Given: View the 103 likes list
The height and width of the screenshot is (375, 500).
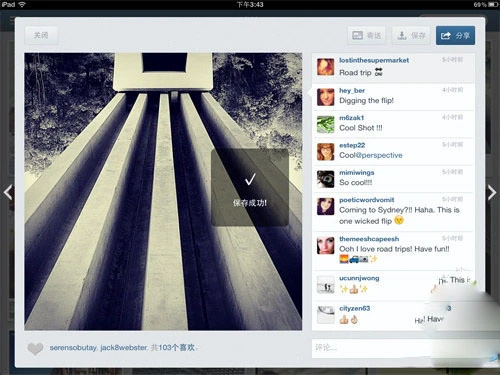Looking at the screenshot, I should pos(173,348).
